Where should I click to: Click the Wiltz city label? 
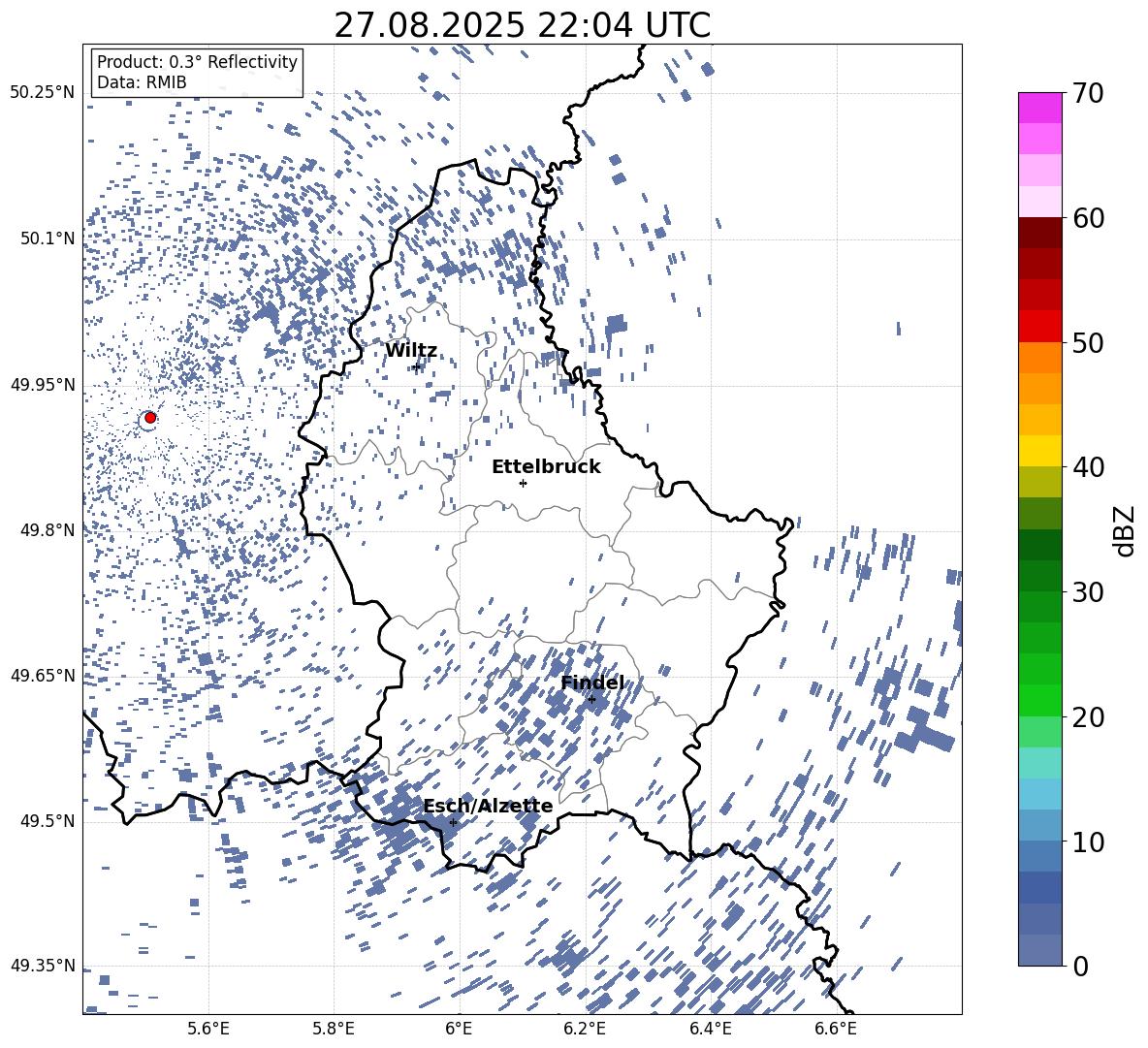(411, 351)
